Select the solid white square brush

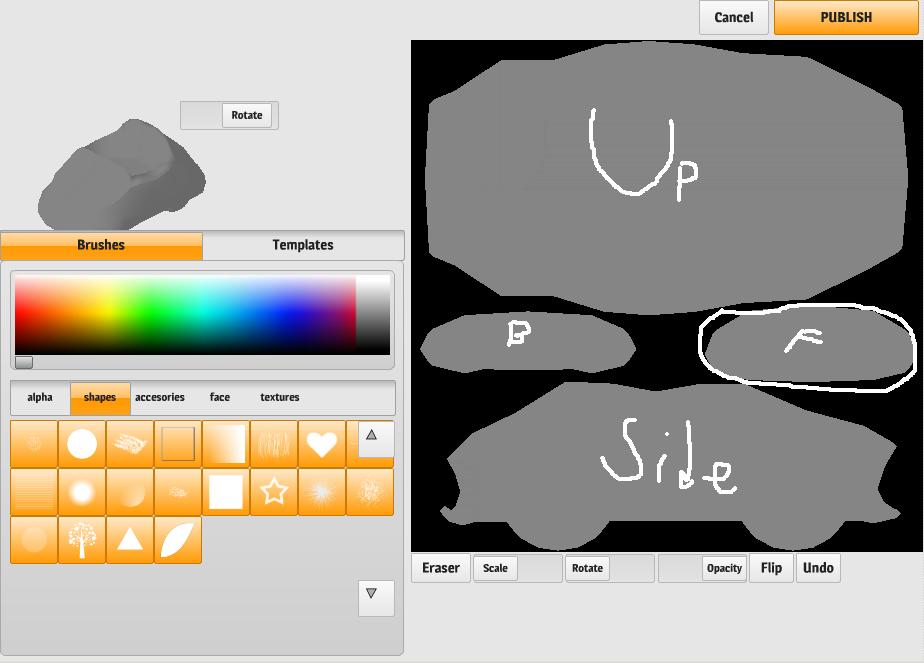(226, 492)
